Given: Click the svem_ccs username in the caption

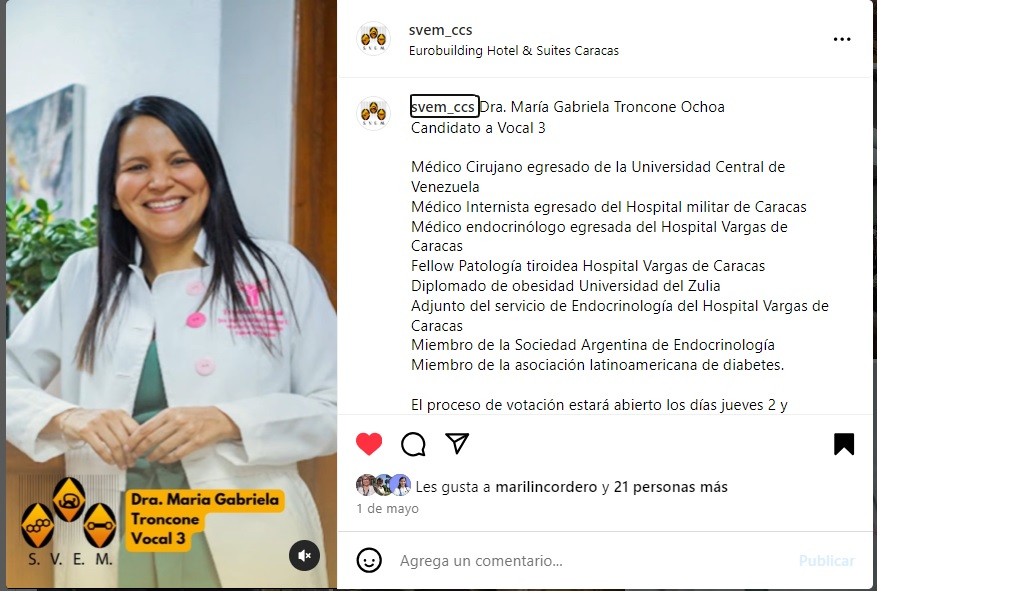Looking at the screenshot, I should (x=443, y=107).
